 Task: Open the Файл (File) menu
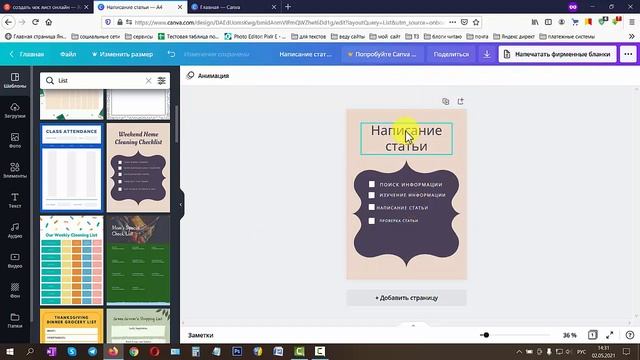pyautogui.click(x=68, y=54)
